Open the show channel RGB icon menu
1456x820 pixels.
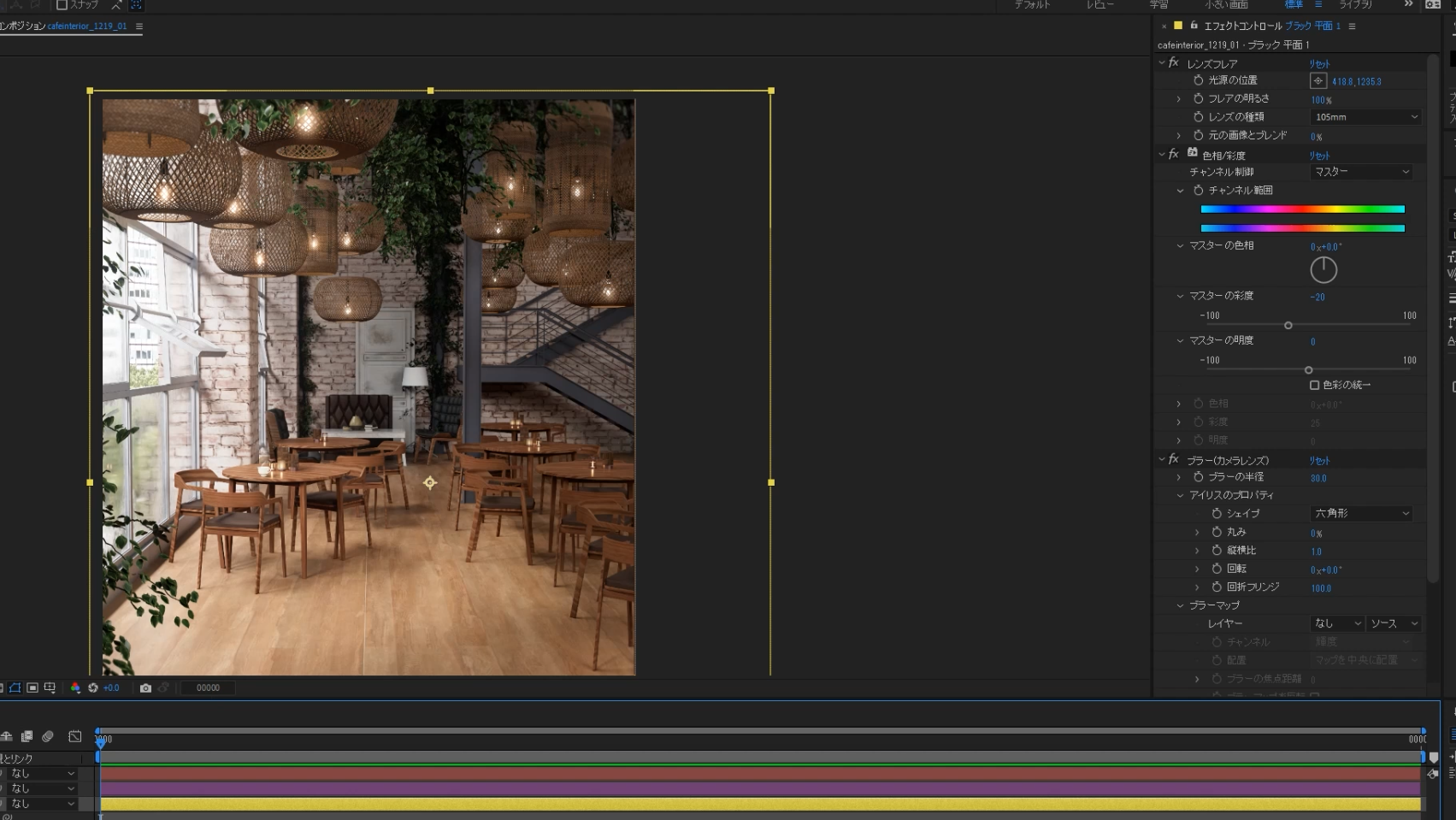click(x=75, y=687)
